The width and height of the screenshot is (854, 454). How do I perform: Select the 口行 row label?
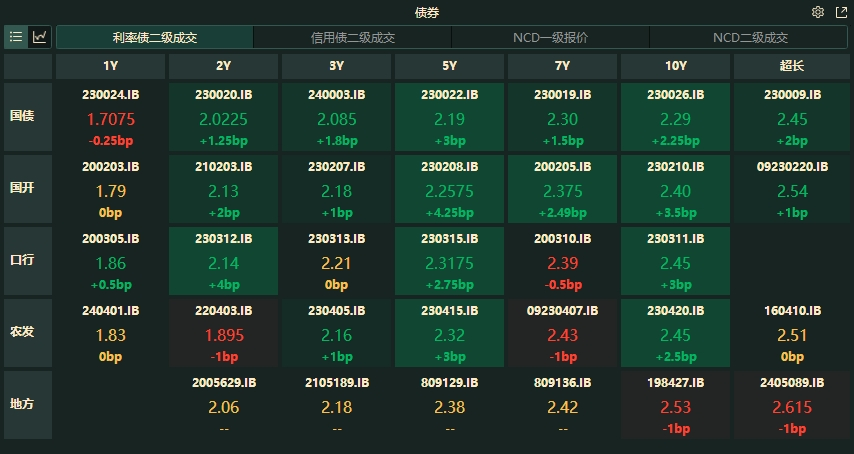[x=28, y=261]
